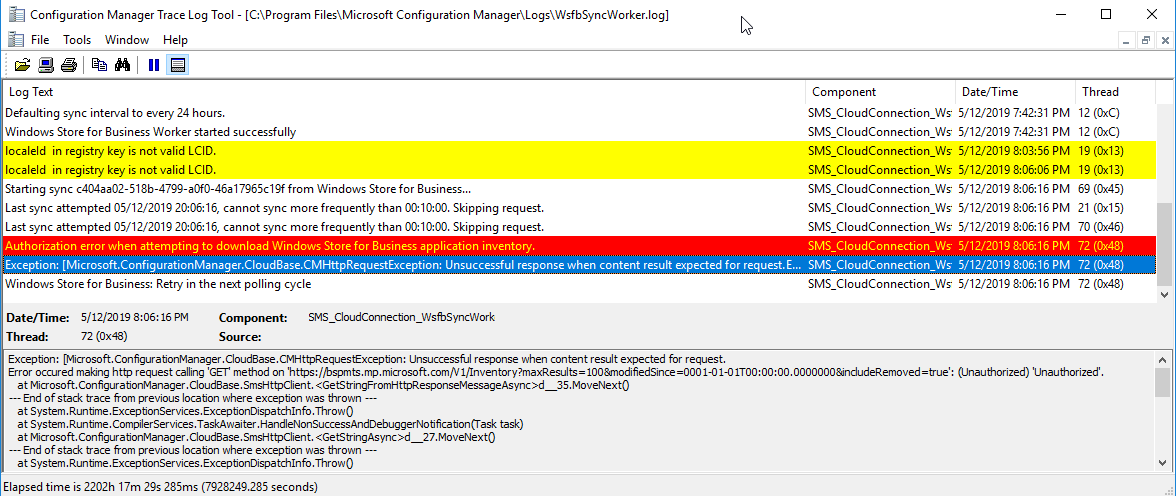Click the Date/Time column header
This screenshot has height=496, width=1176.
click(x=1015, y=92)
